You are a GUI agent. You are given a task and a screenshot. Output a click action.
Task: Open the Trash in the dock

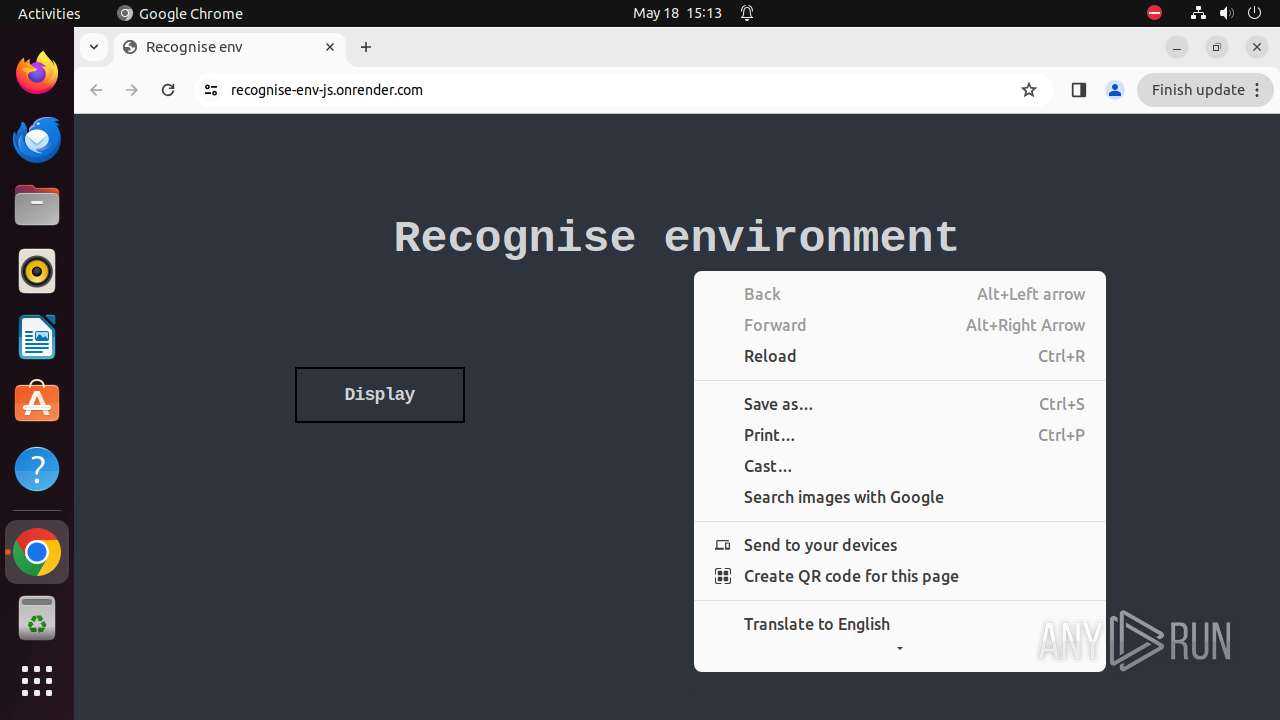click(x=37, y=618)
